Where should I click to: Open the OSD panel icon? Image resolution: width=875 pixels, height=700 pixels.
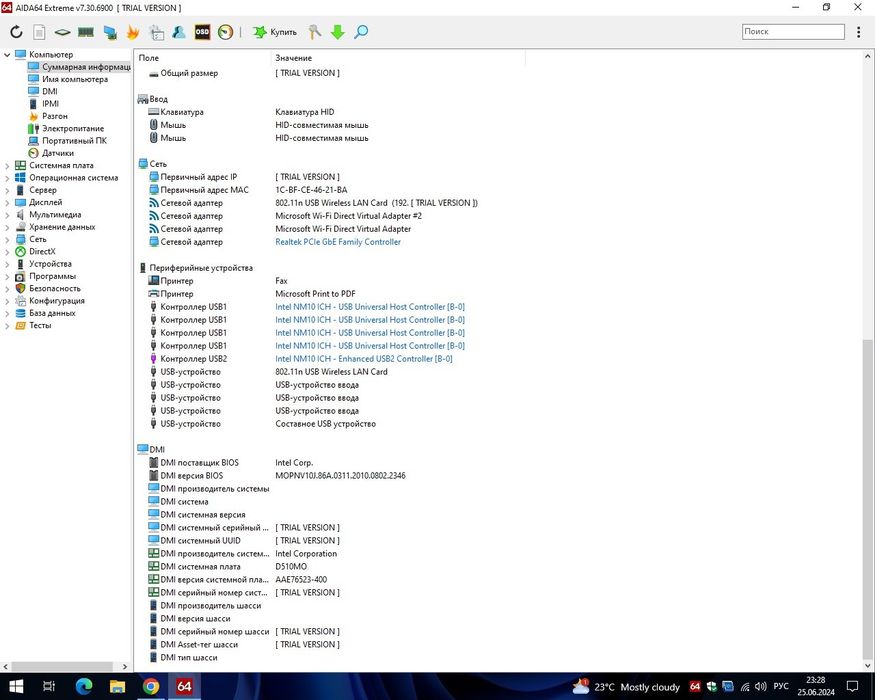[x=202, y=32]
